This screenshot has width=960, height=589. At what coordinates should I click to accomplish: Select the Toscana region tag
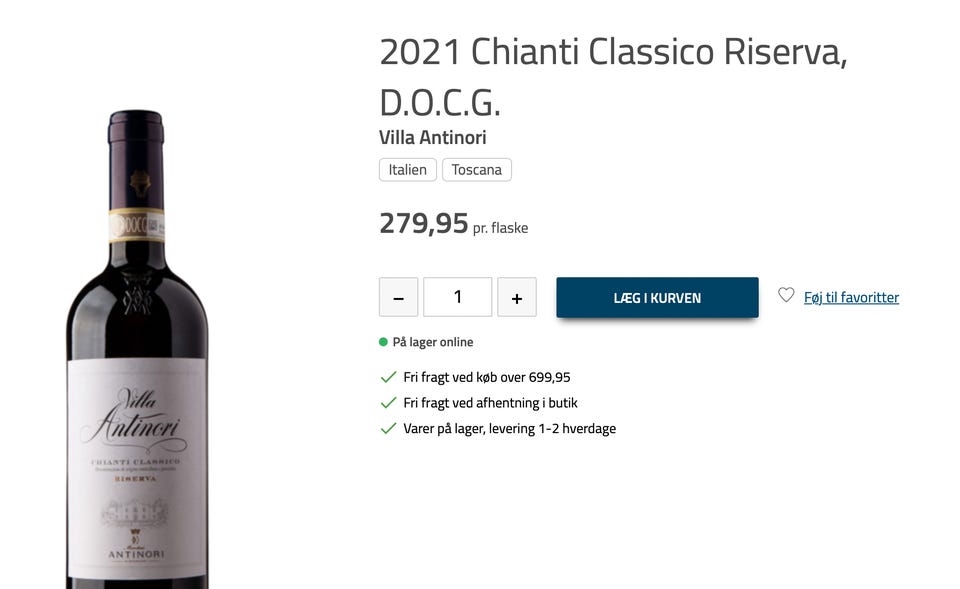pos(476,170)
